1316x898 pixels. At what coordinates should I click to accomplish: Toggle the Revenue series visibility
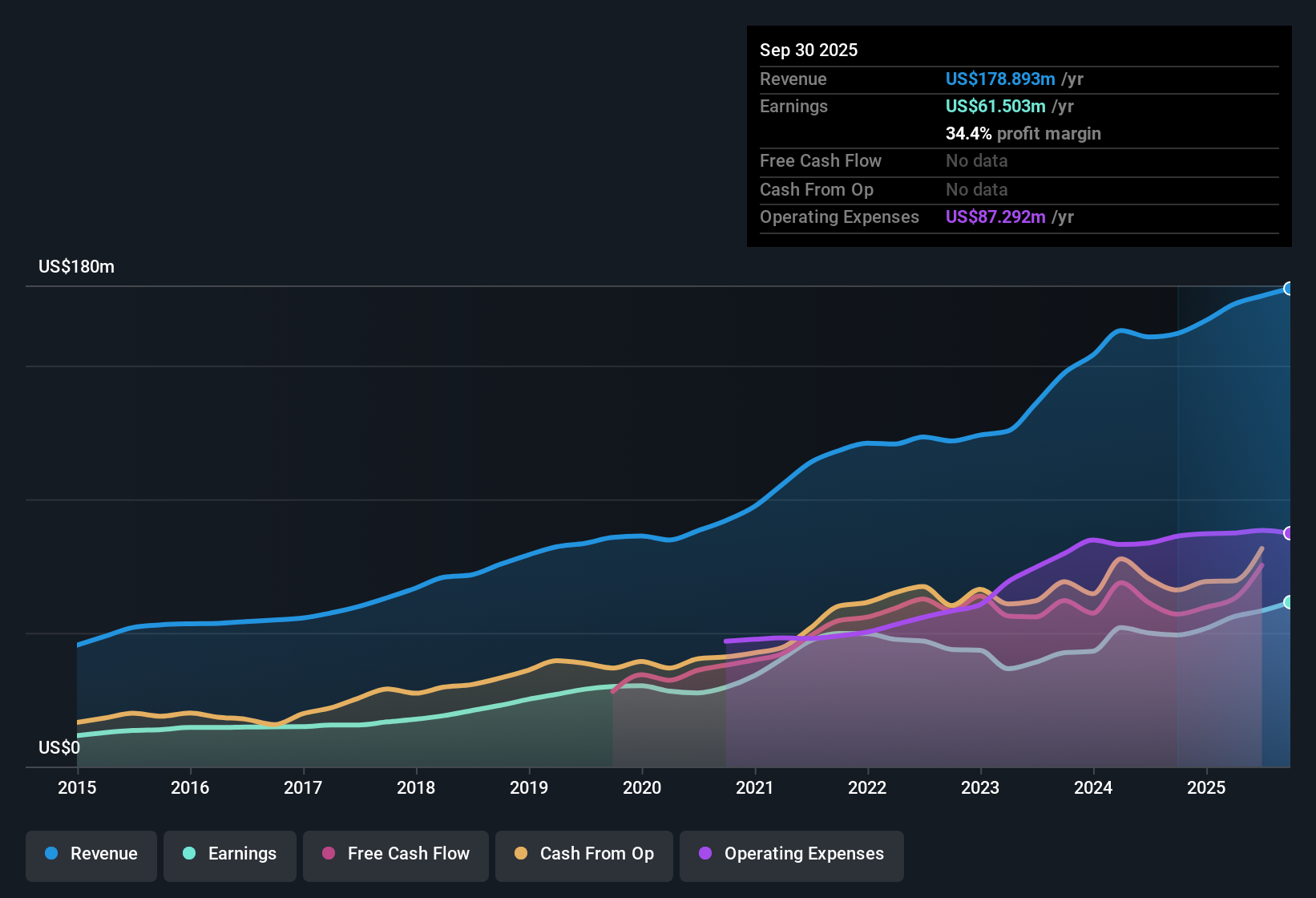91,854
